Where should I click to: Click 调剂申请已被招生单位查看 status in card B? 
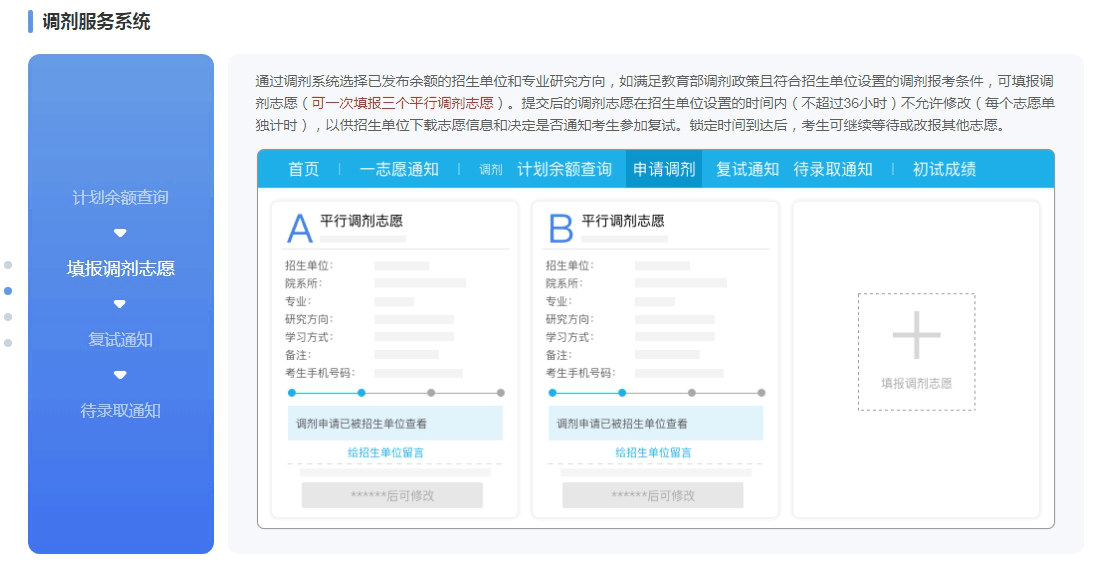click(656, 423)
